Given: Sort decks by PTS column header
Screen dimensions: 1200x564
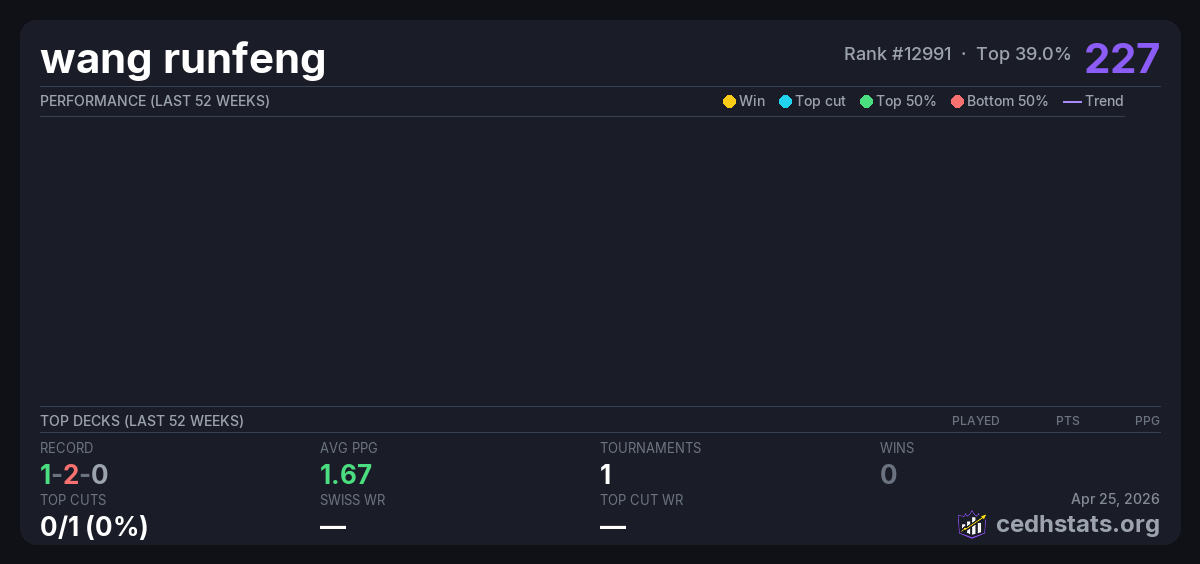Looking at the screenshot, I should pos(1067,421).
